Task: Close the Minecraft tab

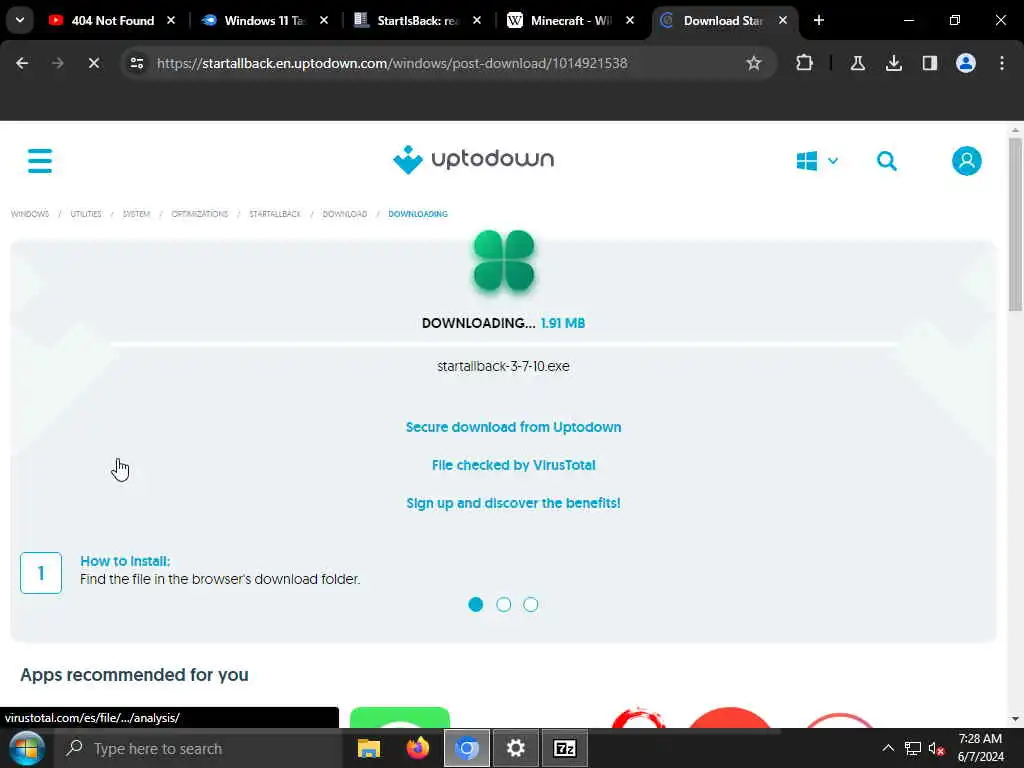Action: click(630, 20)
